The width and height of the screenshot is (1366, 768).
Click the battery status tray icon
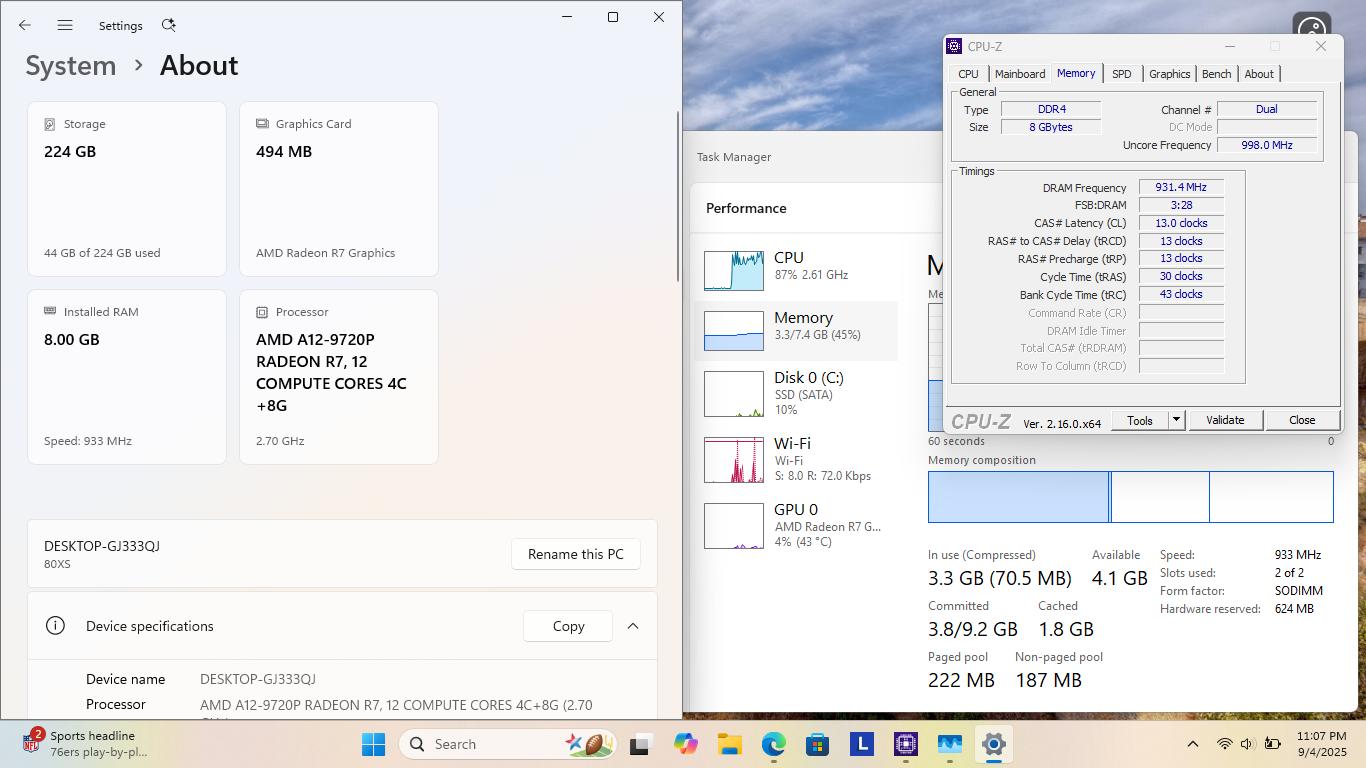1272,744
